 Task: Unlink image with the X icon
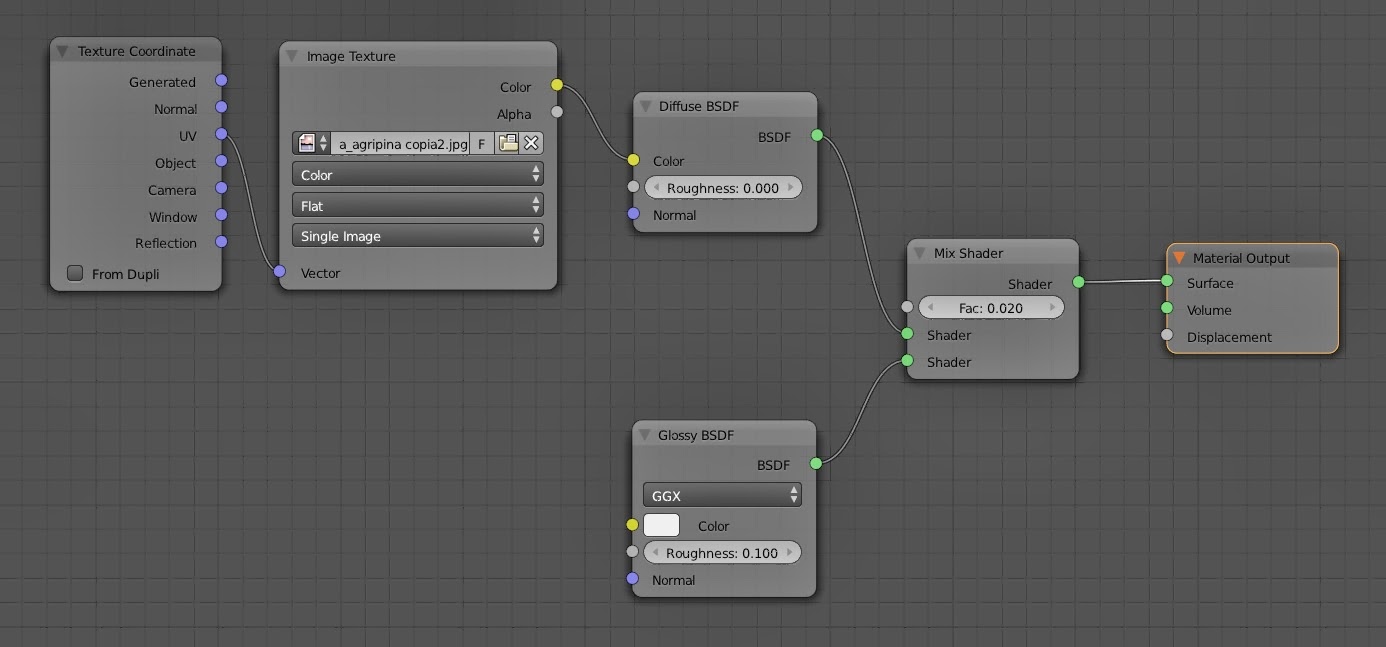click(532, 143)
